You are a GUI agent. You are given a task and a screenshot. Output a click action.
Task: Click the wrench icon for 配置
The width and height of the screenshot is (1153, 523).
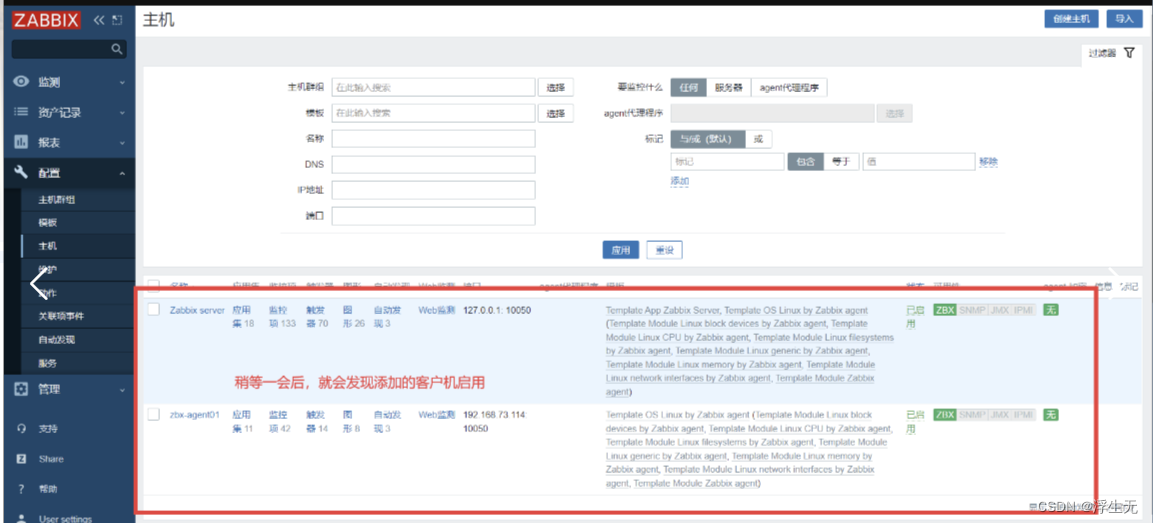pyautogui.click(x=22, y=173)
